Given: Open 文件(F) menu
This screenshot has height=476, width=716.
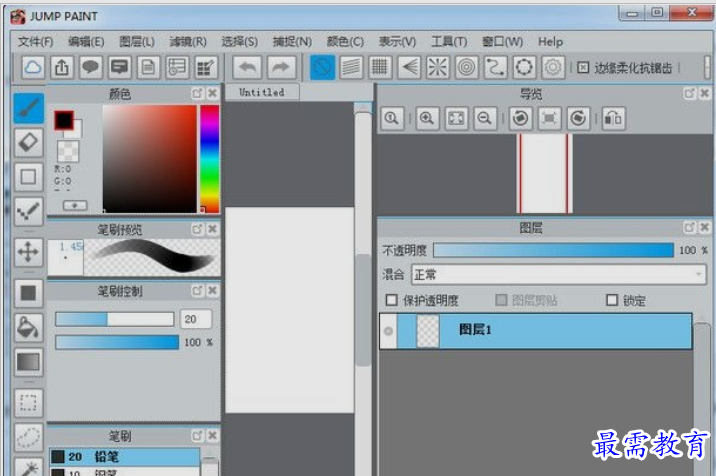Looking at the screenshot, I should (35, 42).
